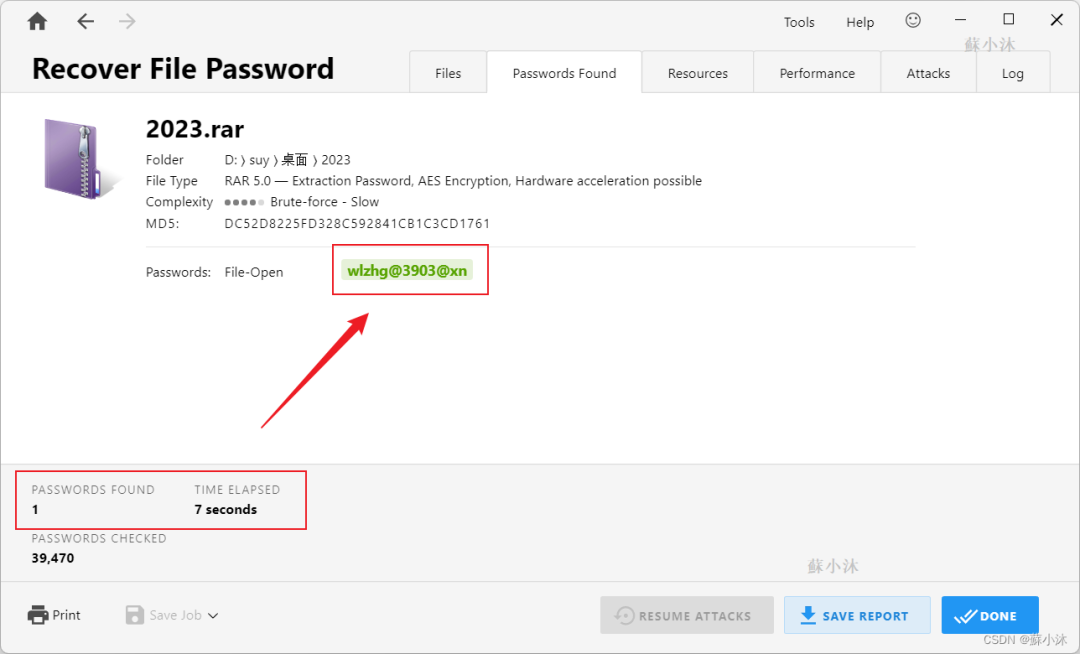The image size is (1080, 654).
Task: Open the Tools menu
Action: pyautogui.click(x=799, y=22)
